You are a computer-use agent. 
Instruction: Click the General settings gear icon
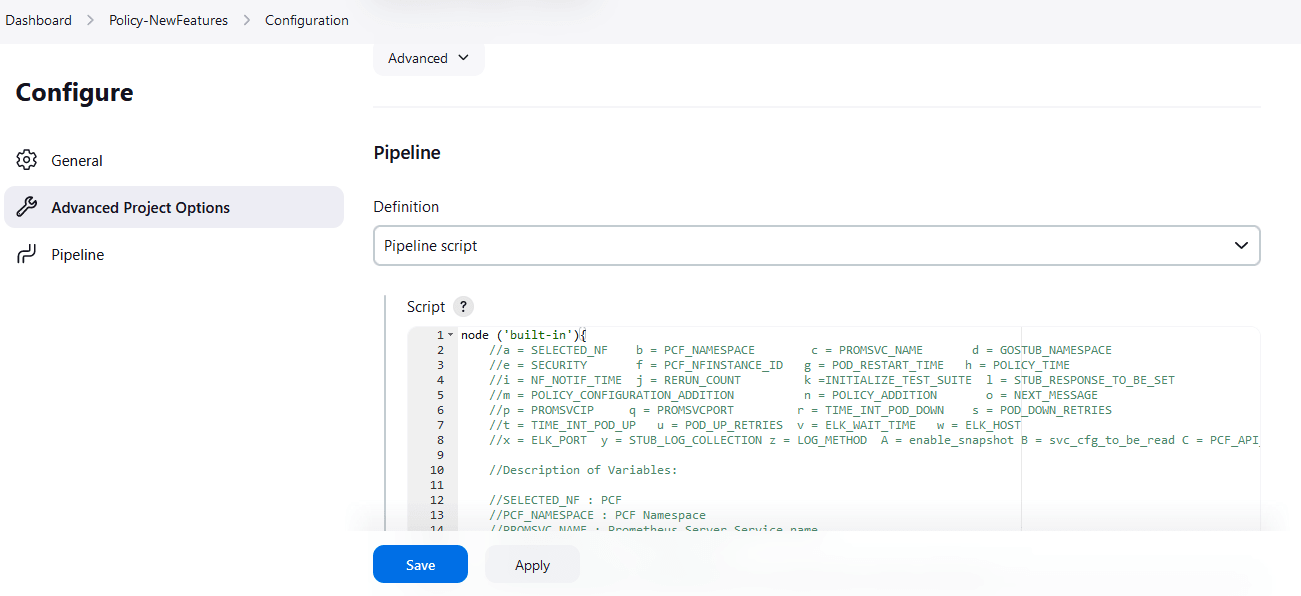pos(29,160)
